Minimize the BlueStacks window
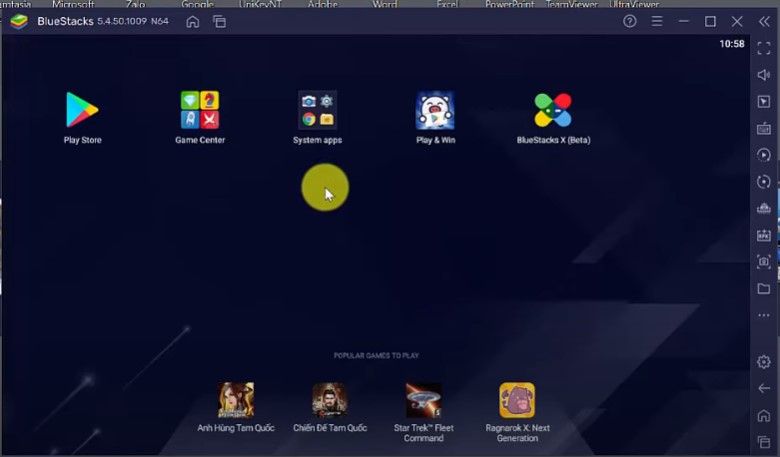Viewport: 780px width, 457px height. [683, 21]
